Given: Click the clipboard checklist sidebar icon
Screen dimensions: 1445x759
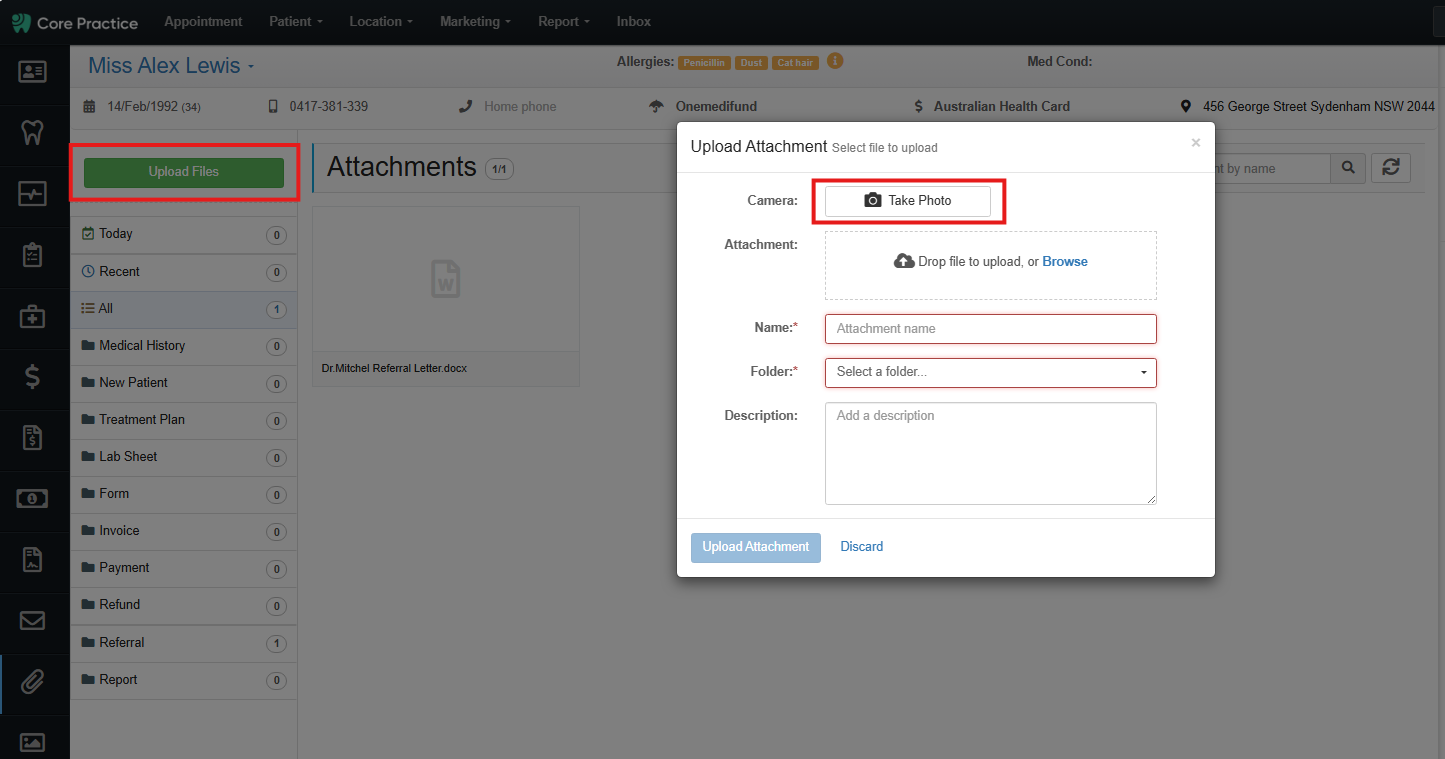Looking at the screenshot, I should [32, 255].
